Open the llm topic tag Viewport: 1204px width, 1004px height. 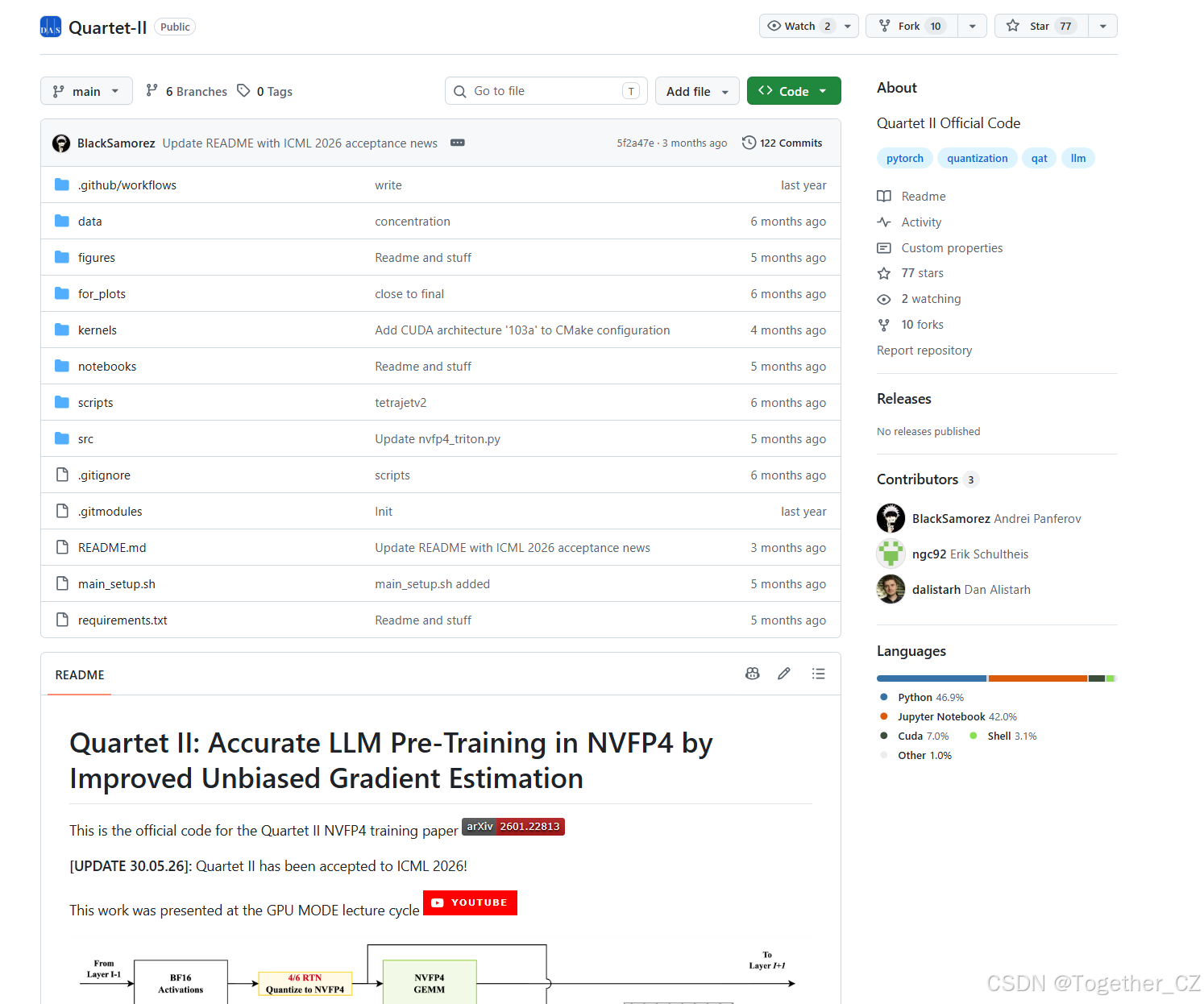(x=1078, y=158)
